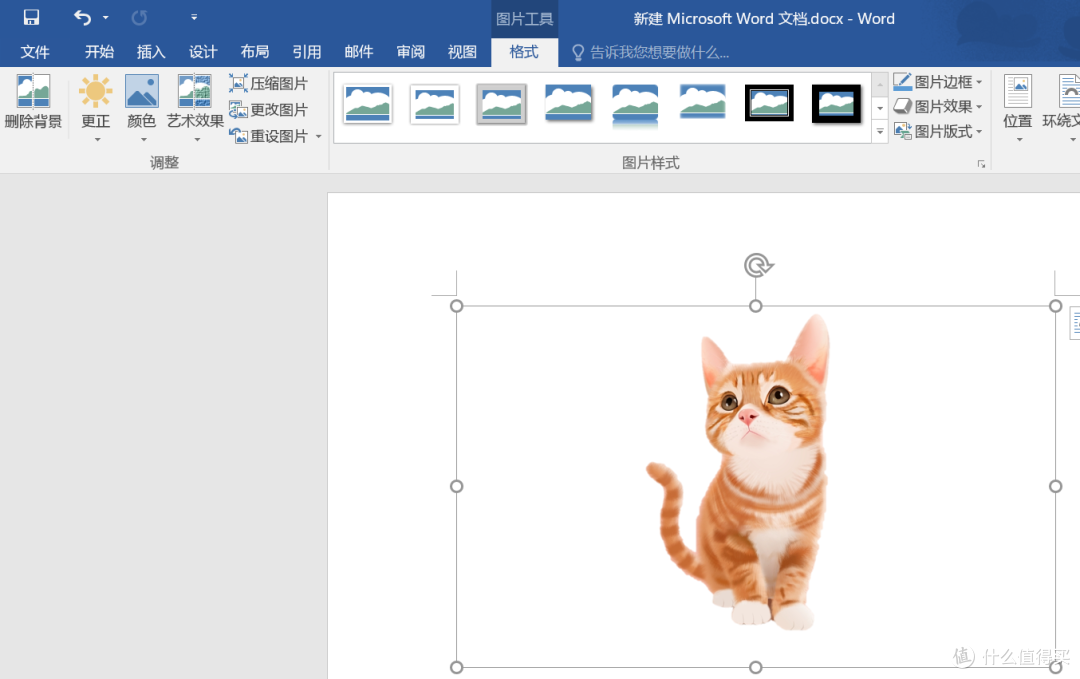
Task: Apply the fourth picture style with drop shadow
Action: pyautogui.click(x=568, y=104)
